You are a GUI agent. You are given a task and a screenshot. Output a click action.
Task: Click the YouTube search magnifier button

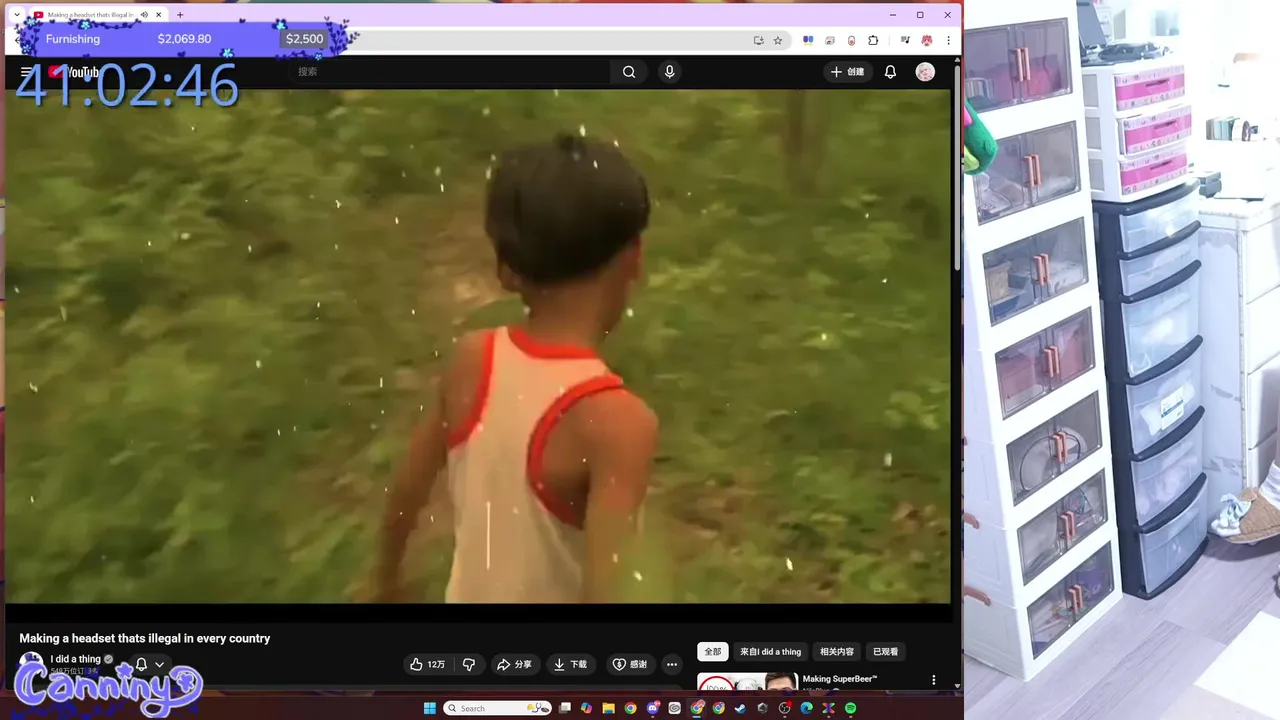point(629,72)
